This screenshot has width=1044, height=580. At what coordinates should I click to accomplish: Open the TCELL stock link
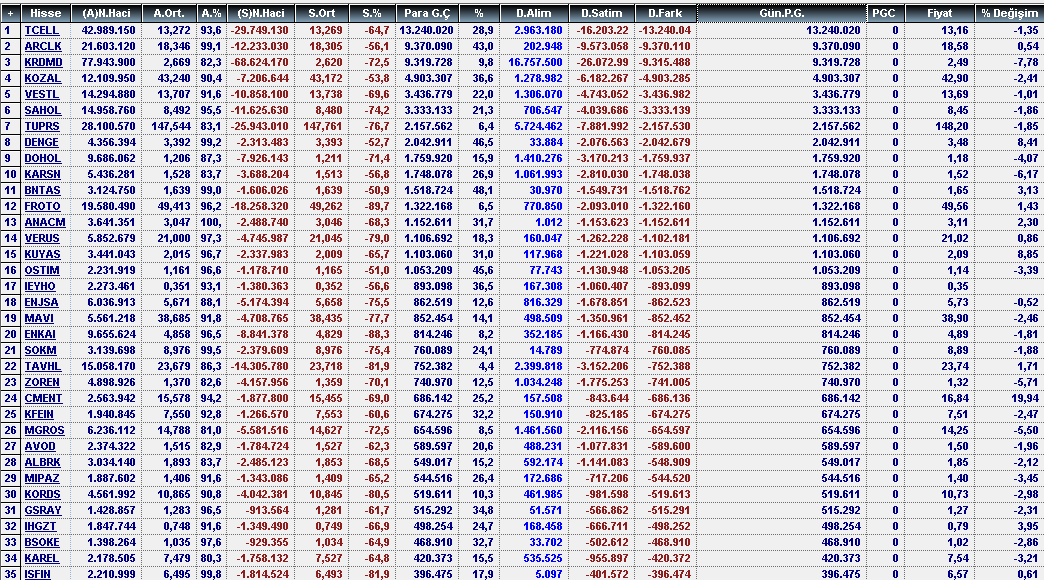pyautogui.click(x=41, y=31)
